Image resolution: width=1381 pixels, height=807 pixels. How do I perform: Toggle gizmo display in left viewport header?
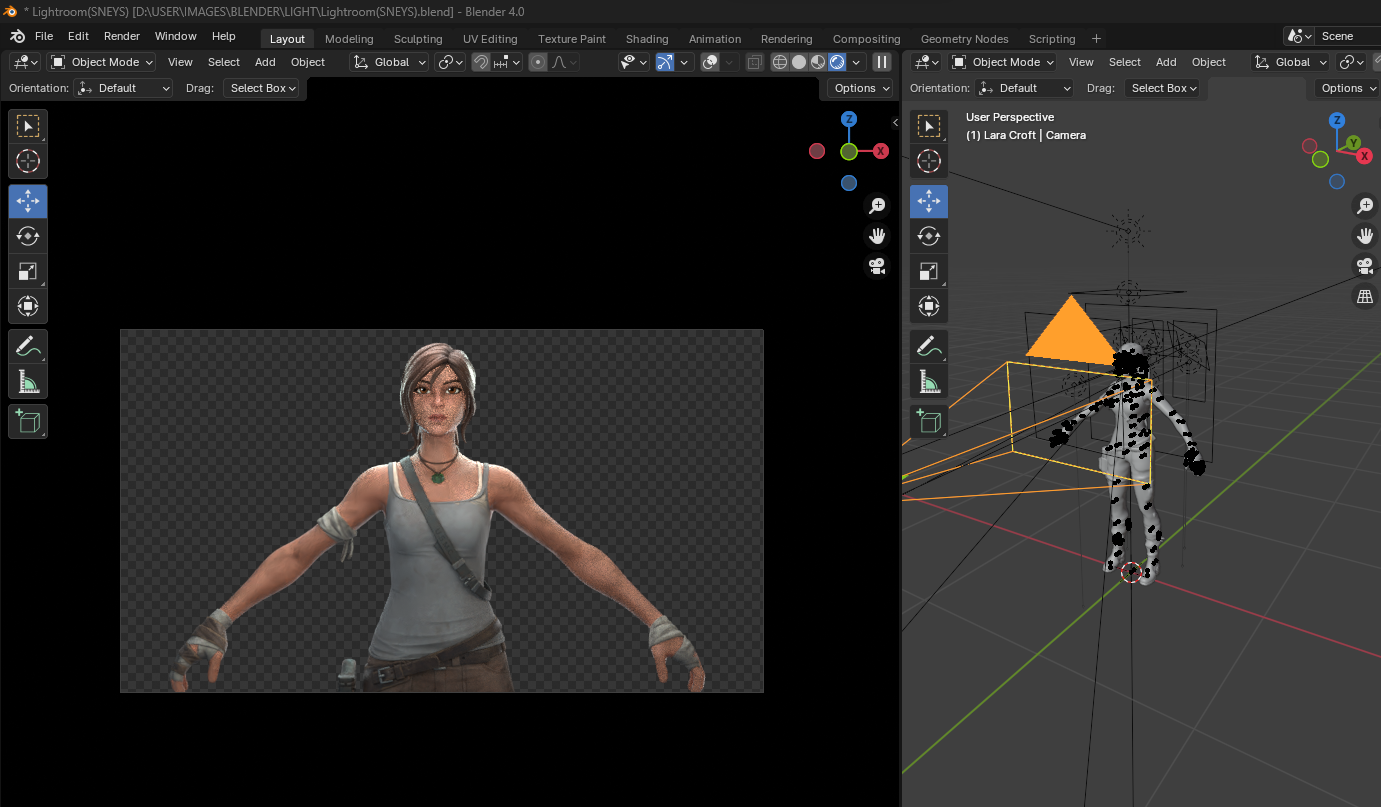664,62
